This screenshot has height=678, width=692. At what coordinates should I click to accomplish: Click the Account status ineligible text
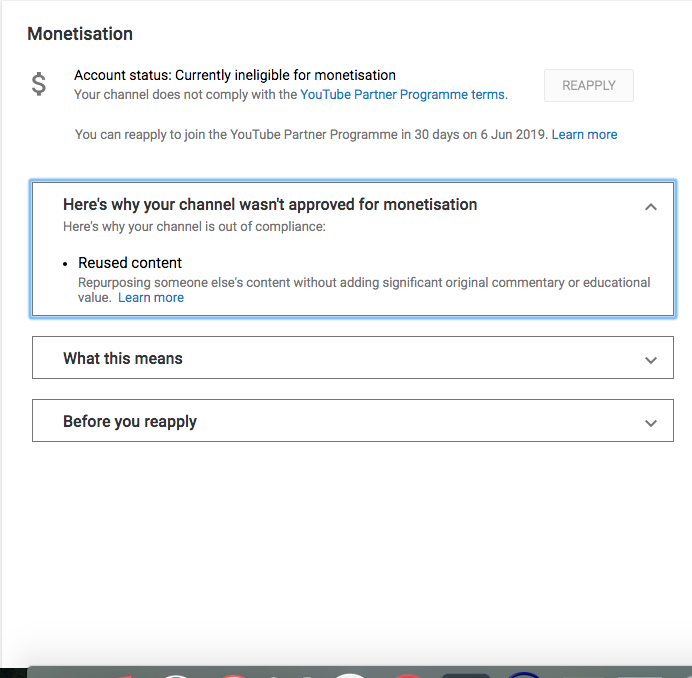[235, 75]
